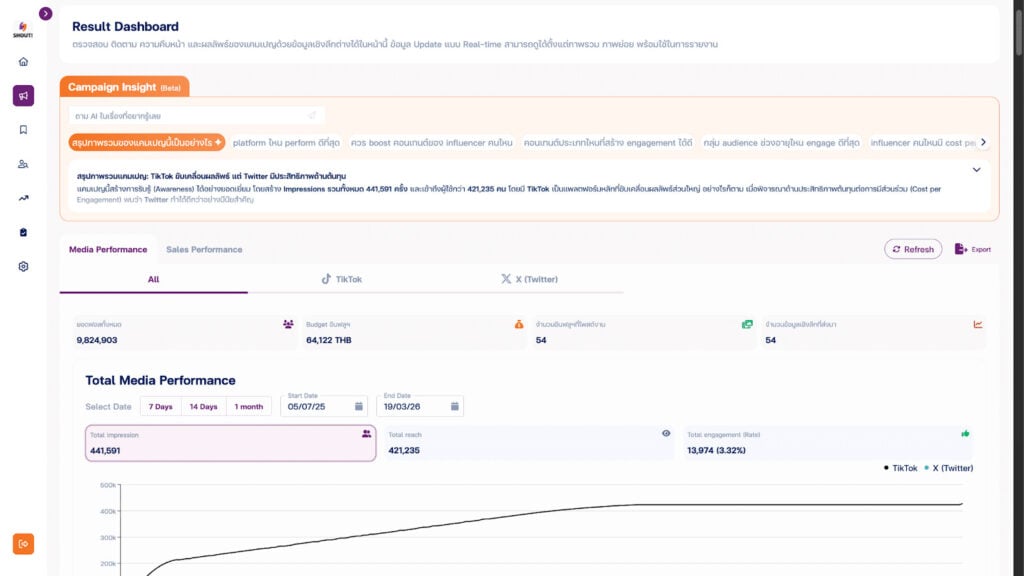
Task: Click the Total Media Performance heading
Action: (x=161, y=380)
